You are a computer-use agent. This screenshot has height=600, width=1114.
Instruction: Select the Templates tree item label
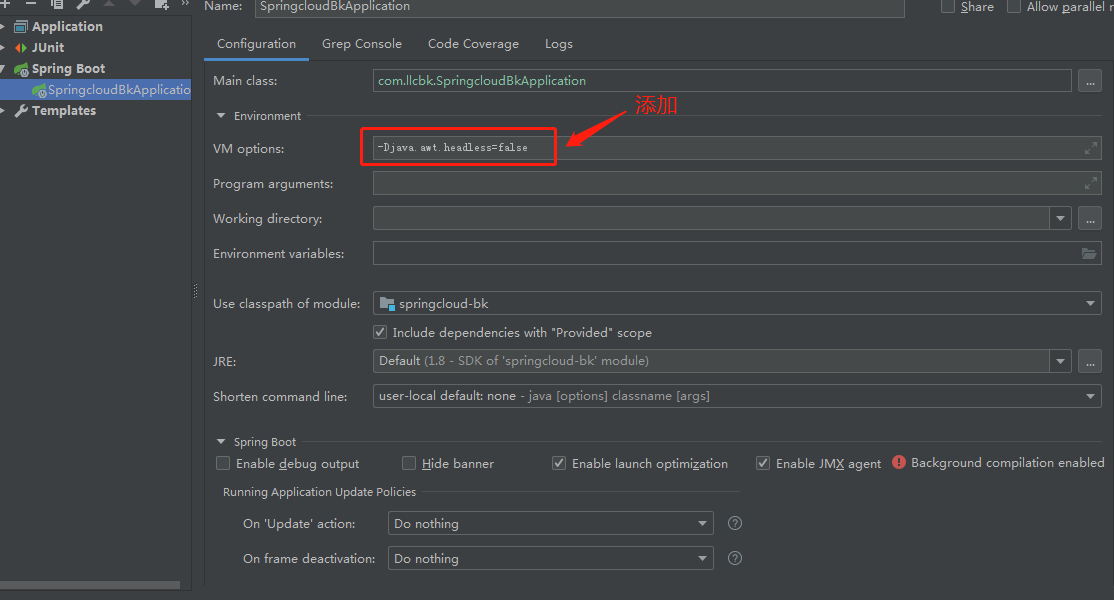64,111
